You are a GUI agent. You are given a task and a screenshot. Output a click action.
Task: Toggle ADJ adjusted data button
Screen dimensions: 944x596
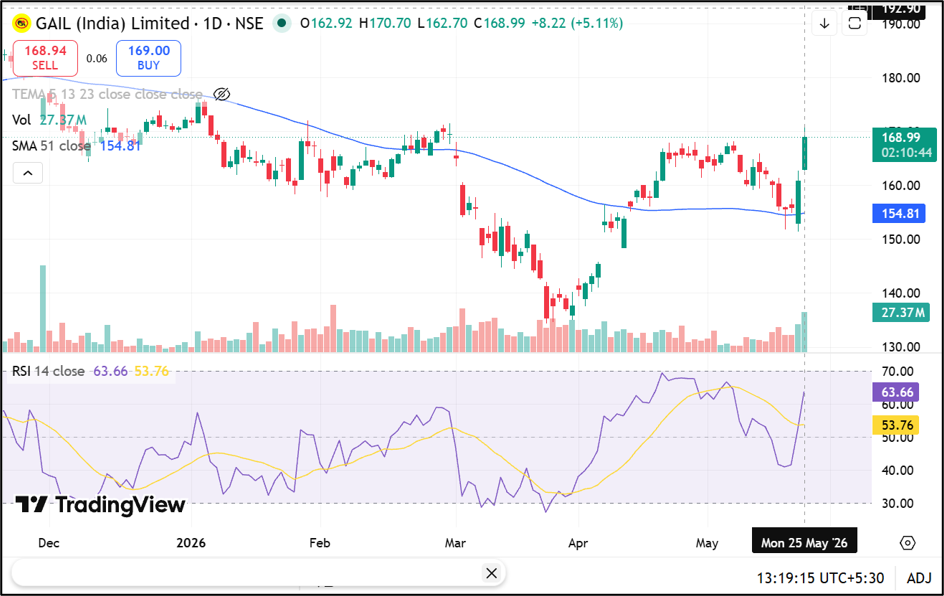pyautogui.click(x=919, y=578)
